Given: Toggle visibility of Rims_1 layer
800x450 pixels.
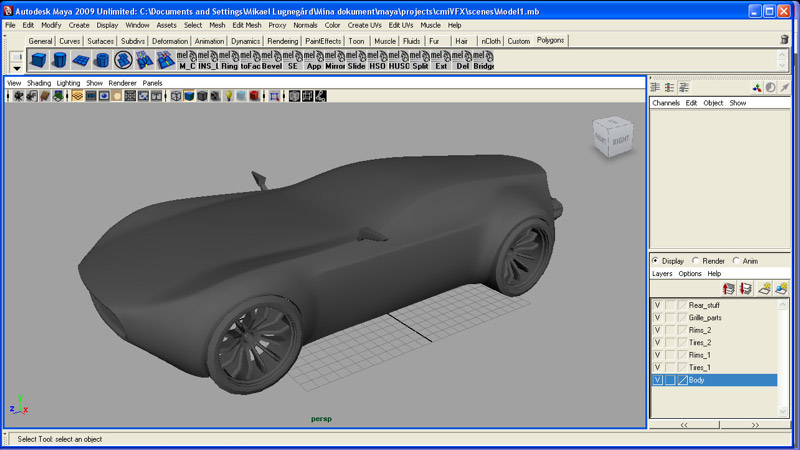Looking at the screenshot, I should tap(657, 355).
